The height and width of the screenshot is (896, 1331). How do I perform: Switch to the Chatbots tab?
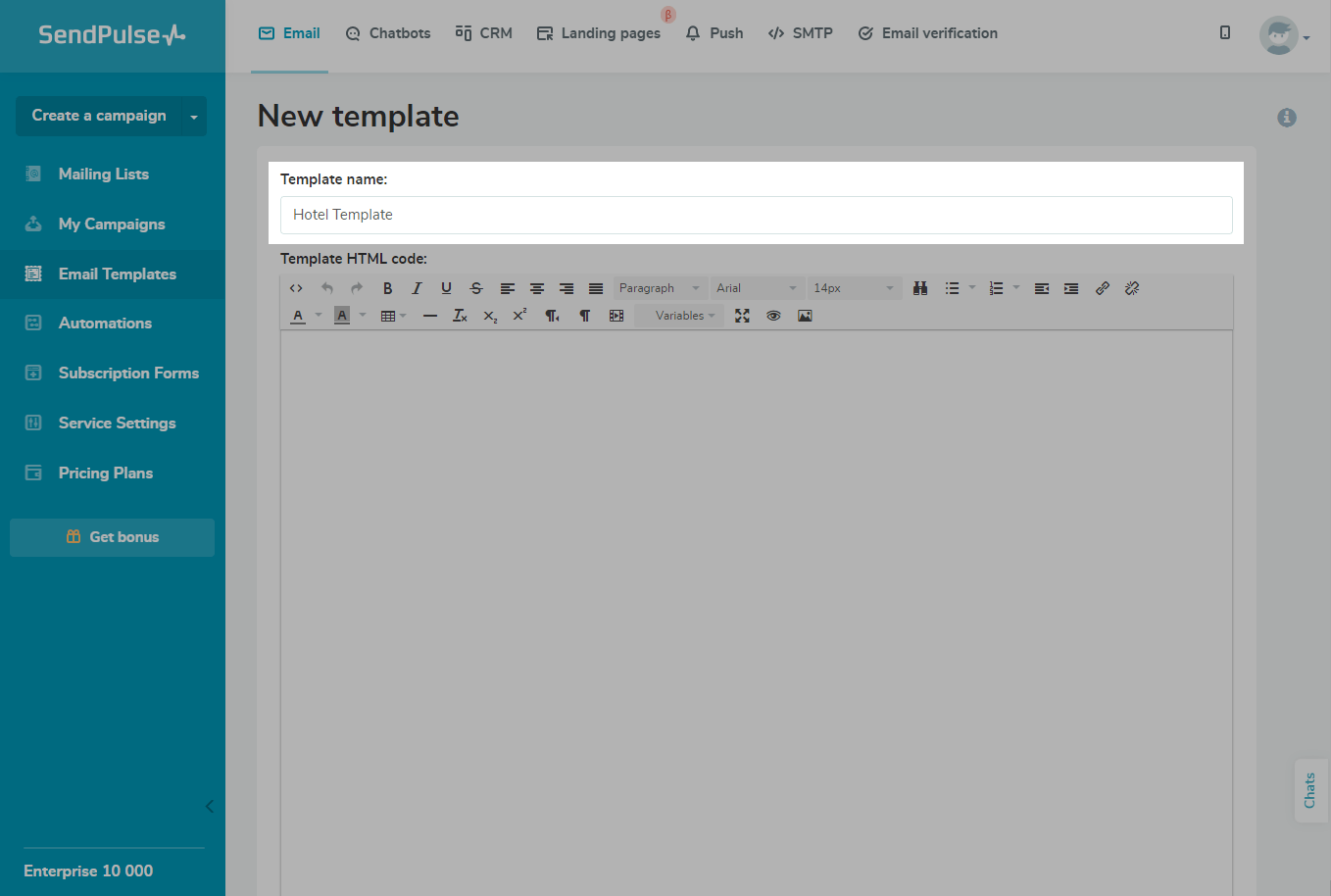[x=388, y=33]
